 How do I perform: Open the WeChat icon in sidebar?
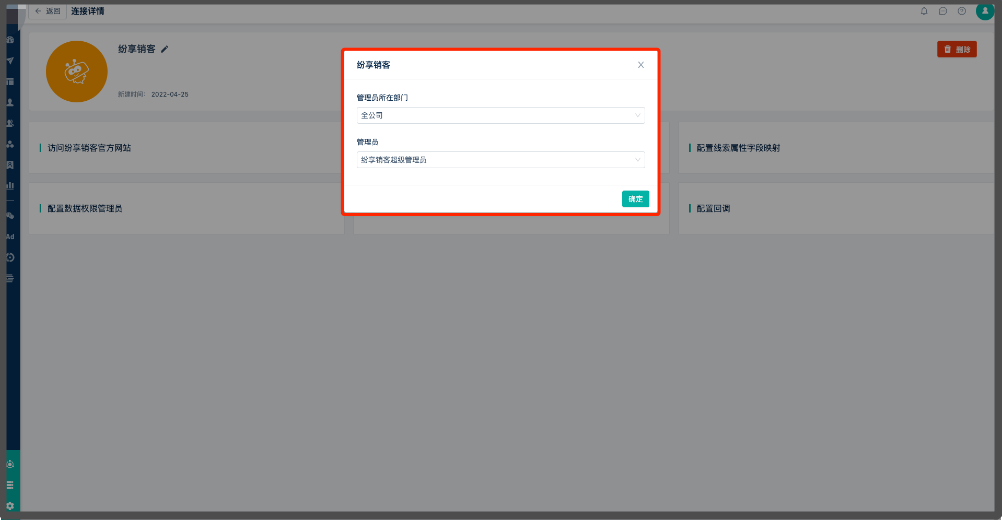coord(10,215)
